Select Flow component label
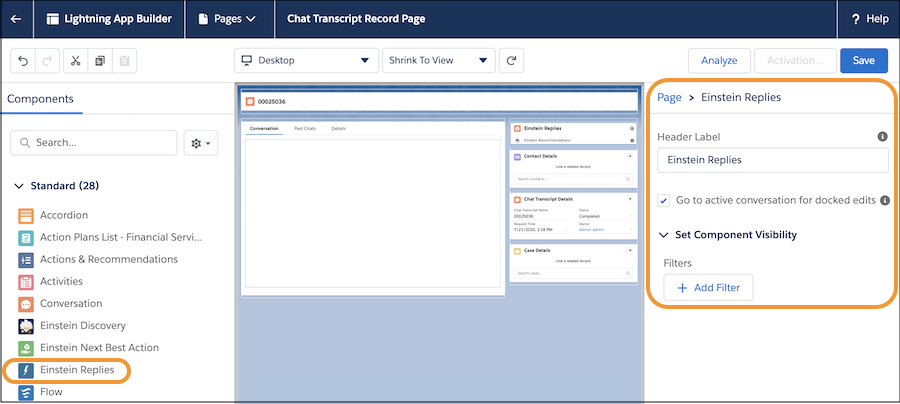This screenshot has width=900, height=404. (51, 392)
